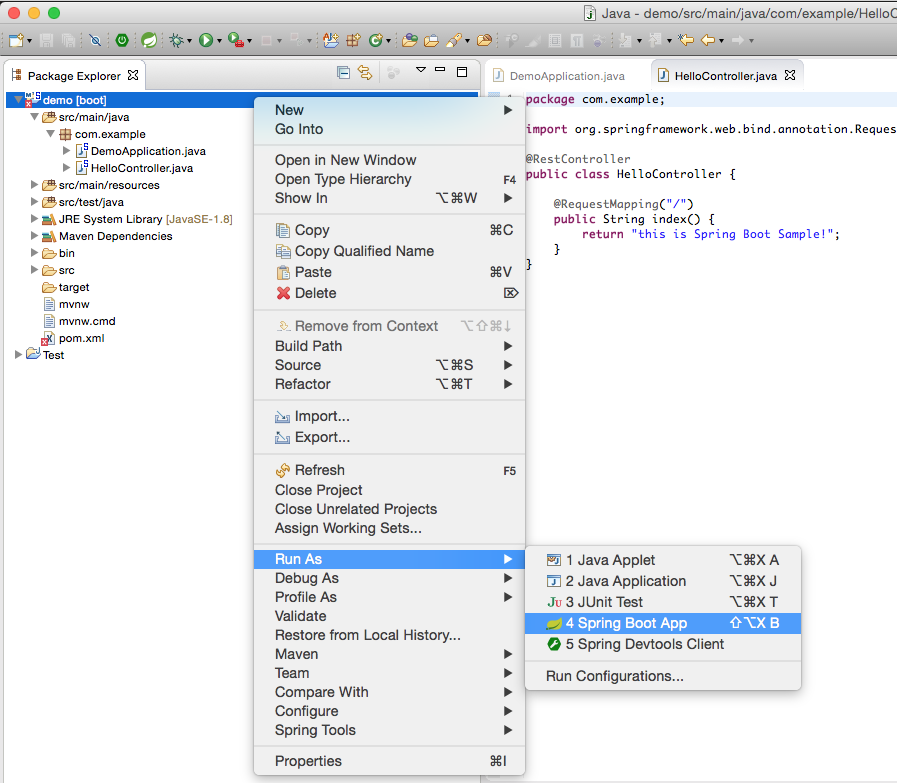The width and height of the screenshot is (897, 783).
Task: Click Refresh in the context menu
Action: pyautogui.click(x=389, y=470)
